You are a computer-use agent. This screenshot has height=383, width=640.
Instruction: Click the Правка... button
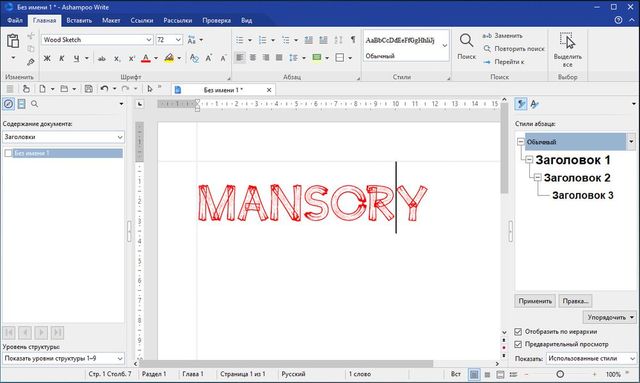coord(575,301)
